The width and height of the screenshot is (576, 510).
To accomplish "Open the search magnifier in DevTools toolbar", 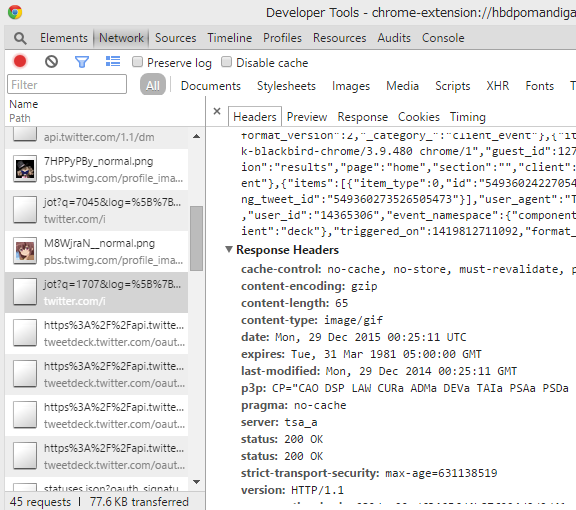I will tap(20, 38).
